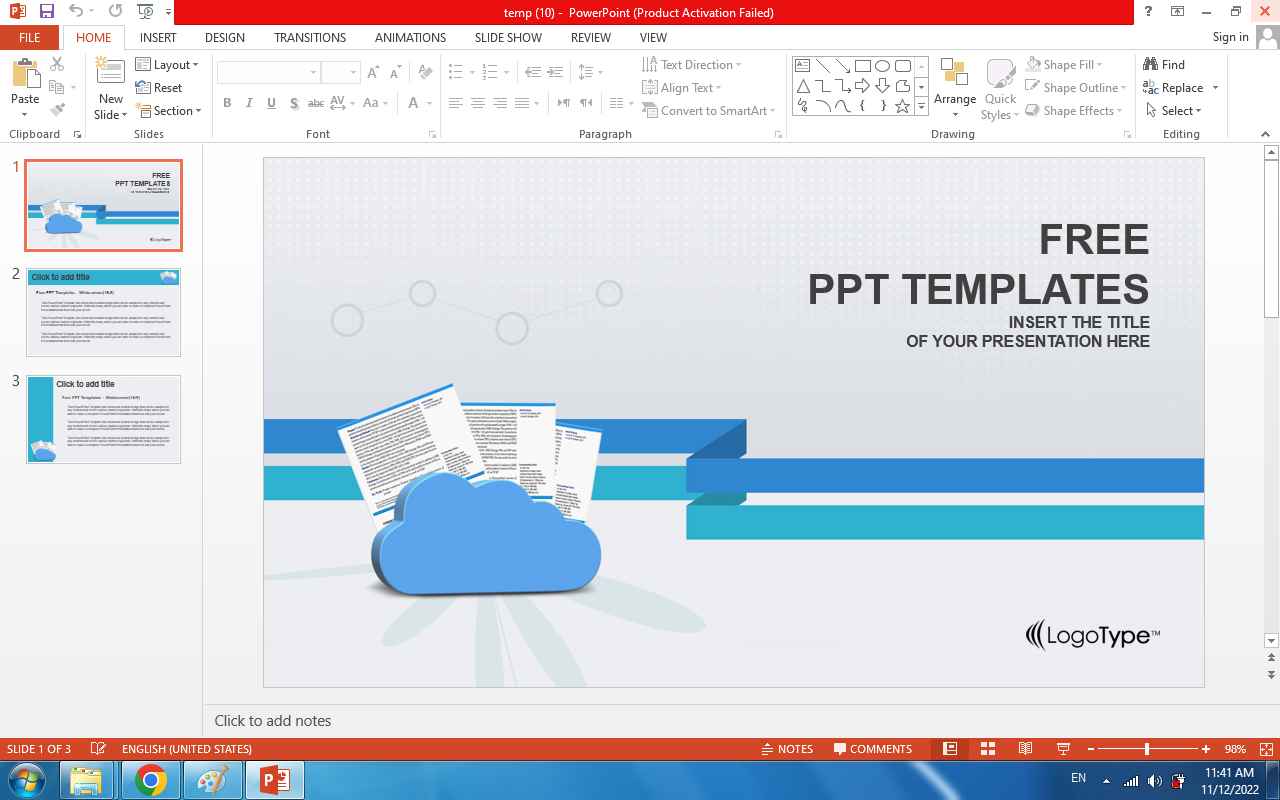Click the Save icon in quick access toolbar
Screen dimensions: 1280x800
46,12
